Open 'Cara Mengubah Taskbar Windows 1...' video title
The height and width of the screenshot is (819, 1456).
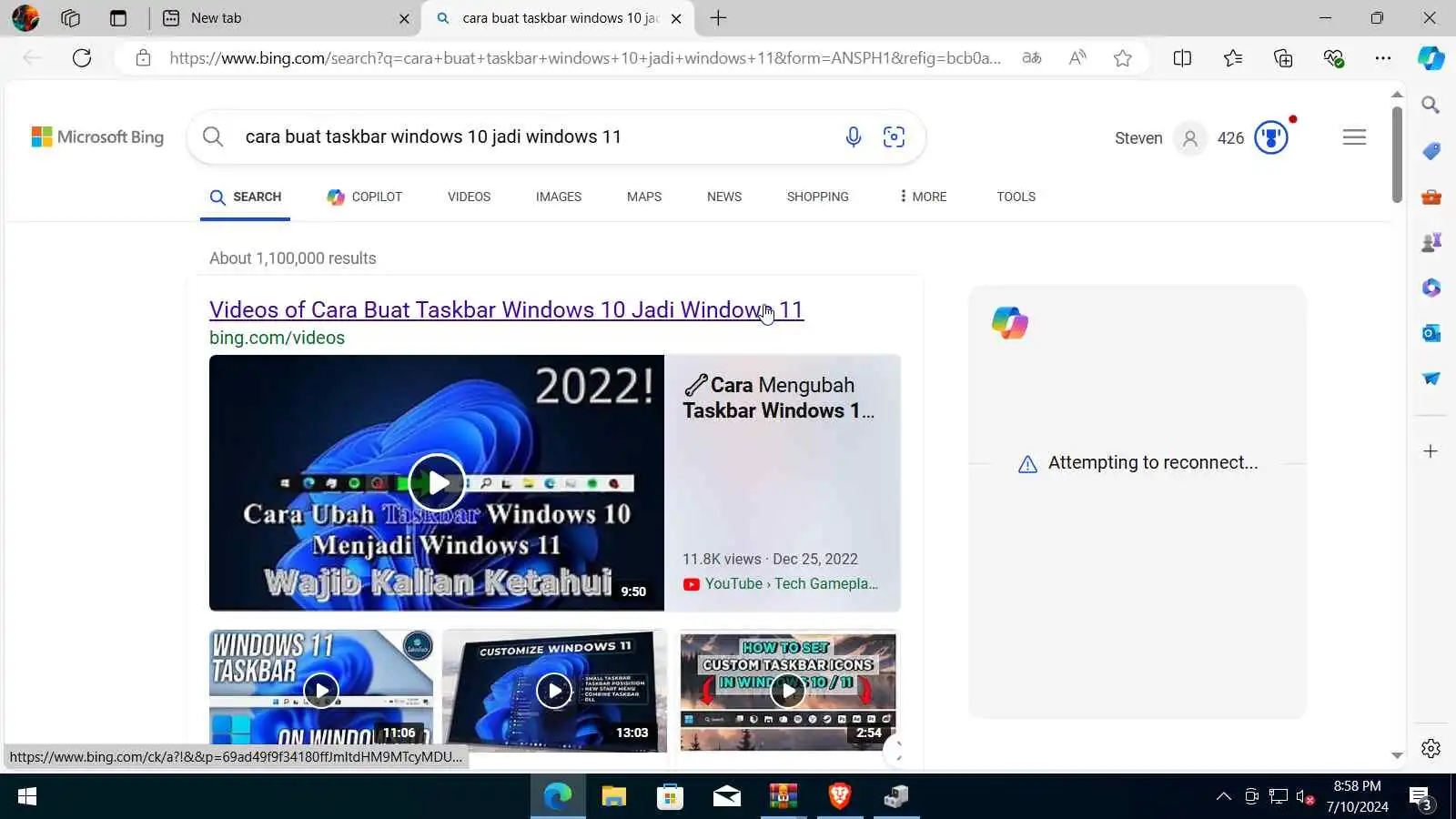[779, 398]
